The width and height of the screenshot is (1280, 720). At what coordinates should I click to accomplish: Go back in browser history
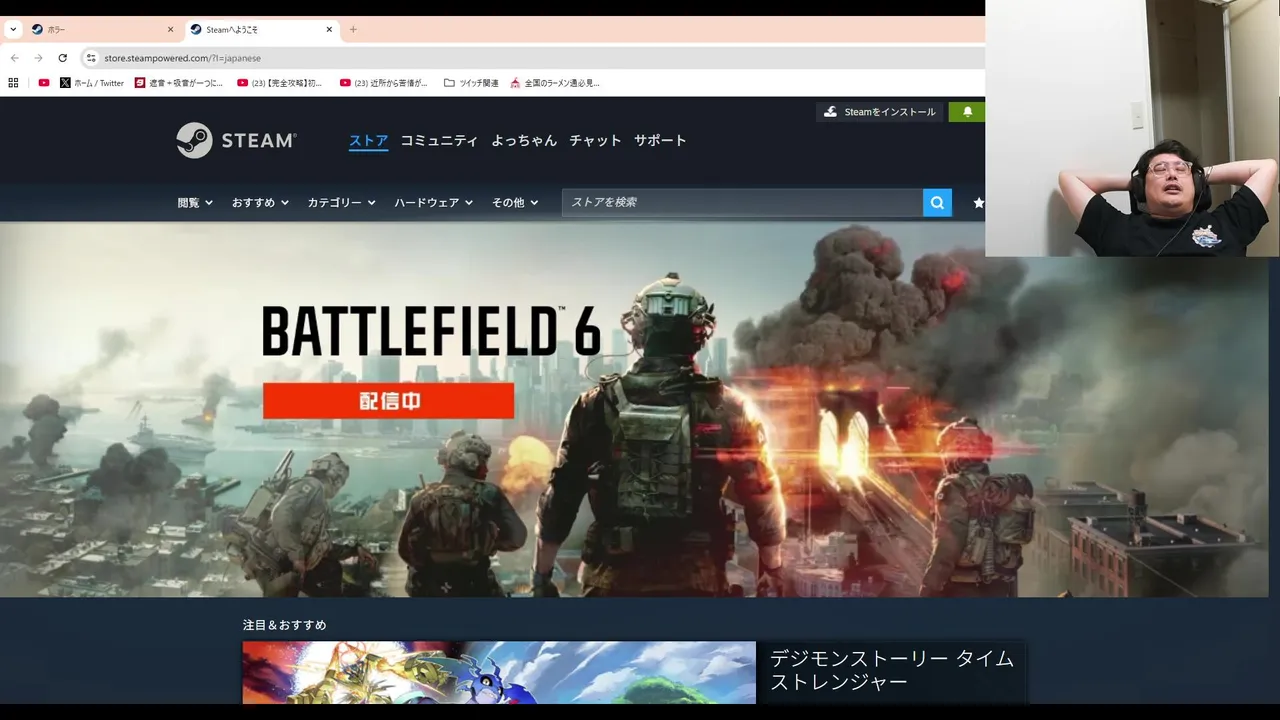[x=14, y=58]
